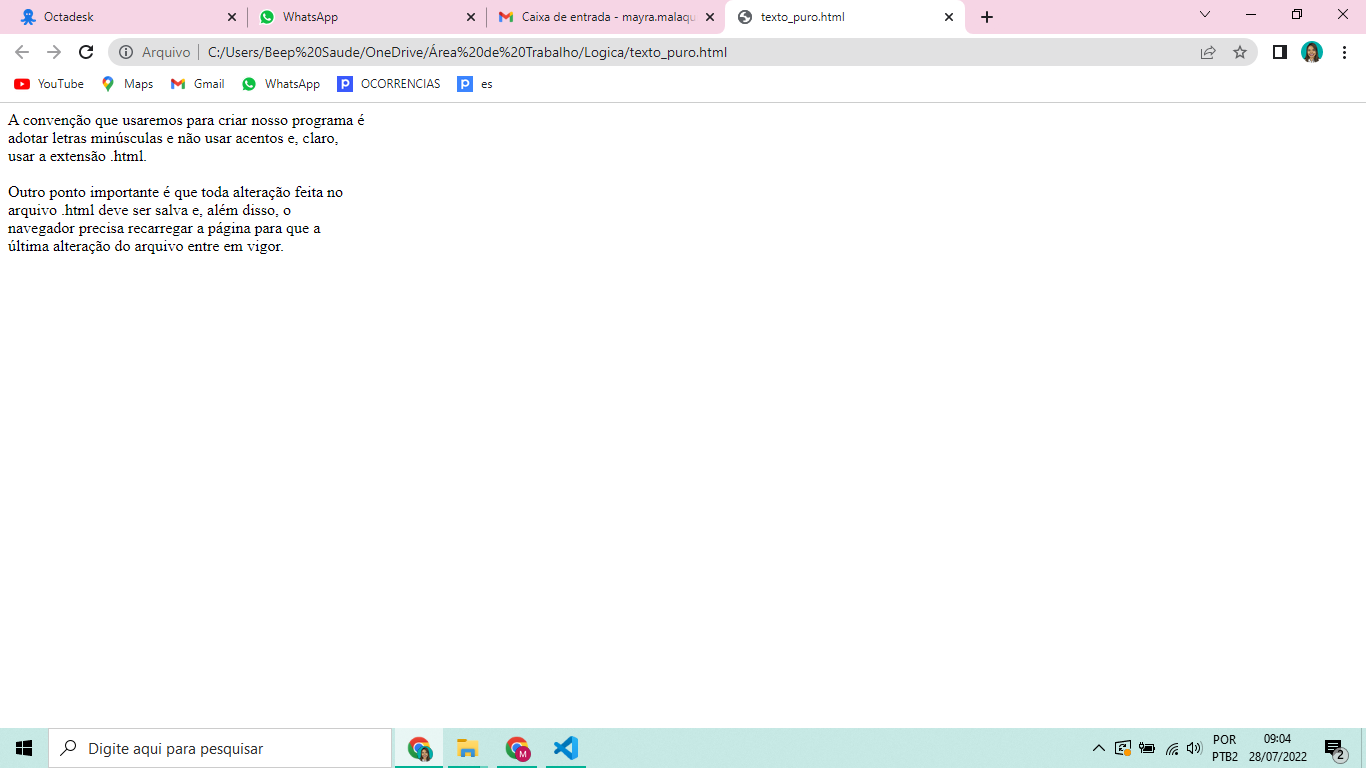Open the battery status icon
Image resolution: width=1366 pixels, height=768 pixels.
pyautogui.click(x=1147, y=748)
